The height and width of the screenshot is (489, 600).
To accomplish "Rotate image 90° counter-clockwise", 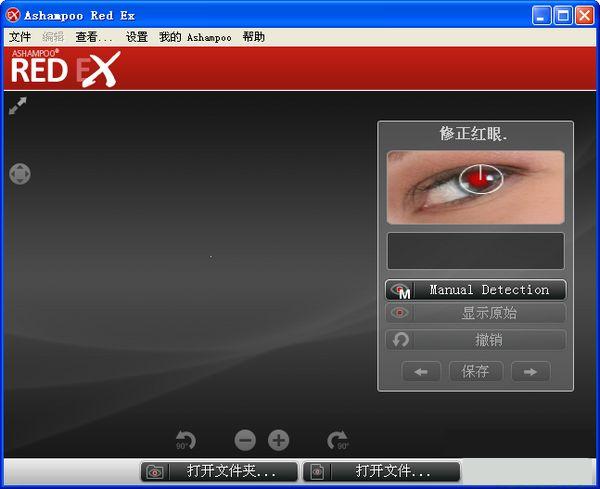I will point(186,440).
